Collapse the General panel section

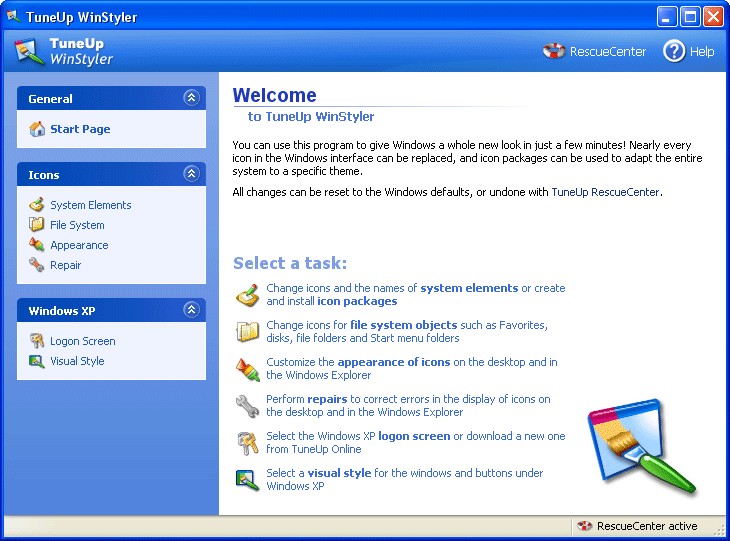tap(191, 98)
